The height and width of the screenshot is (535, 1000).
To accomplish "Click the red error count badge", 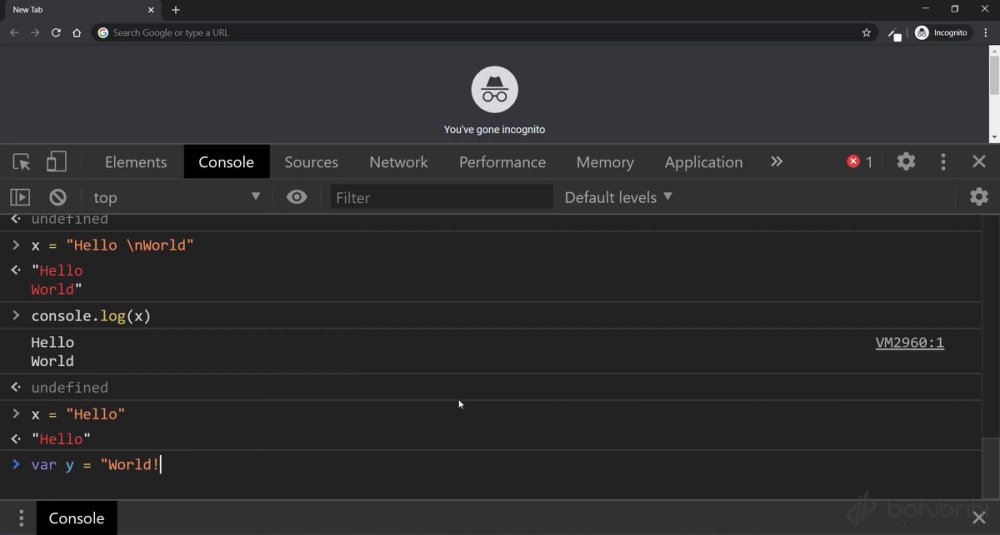I will coord(860,162).
